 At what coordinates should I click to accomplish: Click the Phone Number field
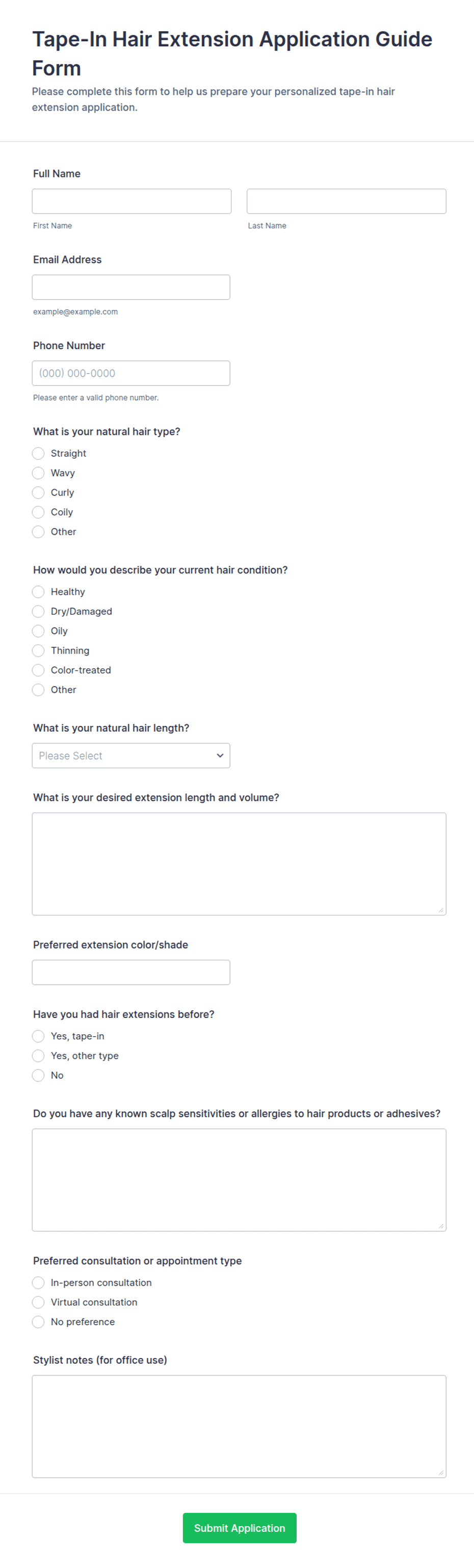click(x=131, y=373)
